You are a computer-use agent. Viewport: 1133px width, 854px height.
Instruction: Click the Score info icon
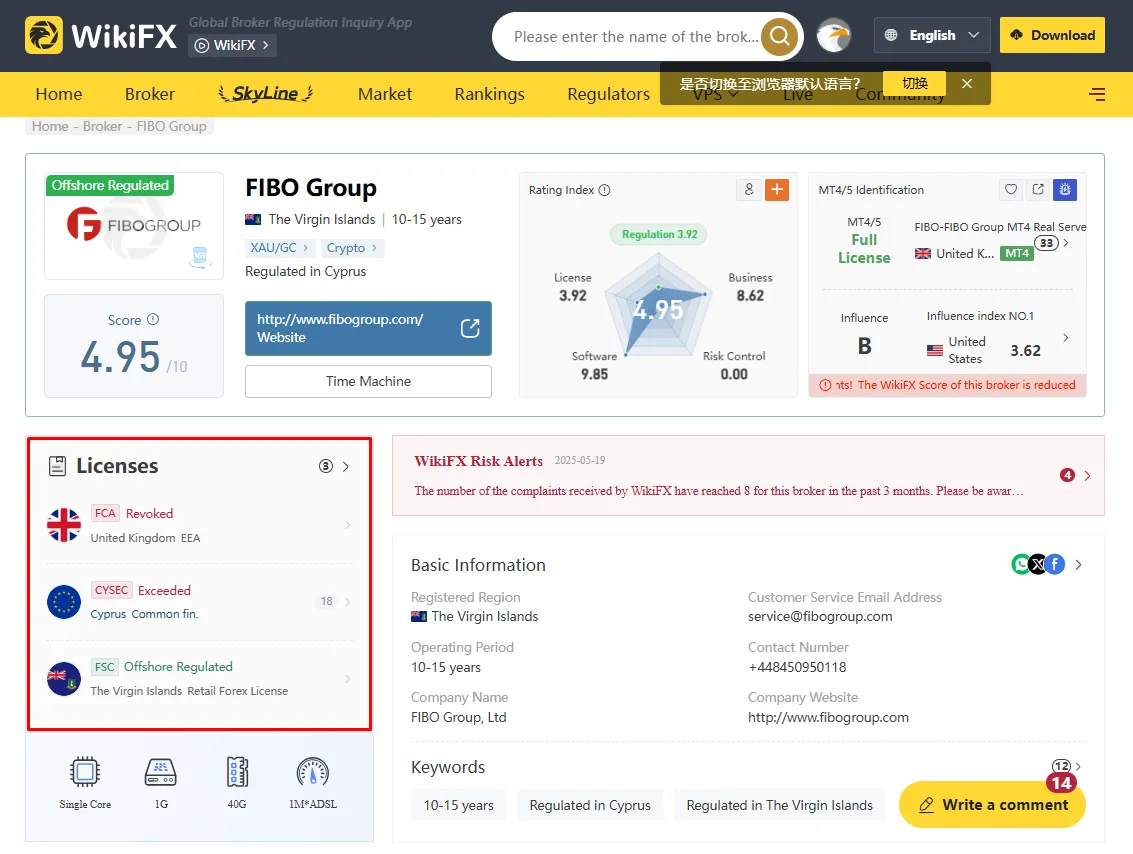[x=153, y=319]
